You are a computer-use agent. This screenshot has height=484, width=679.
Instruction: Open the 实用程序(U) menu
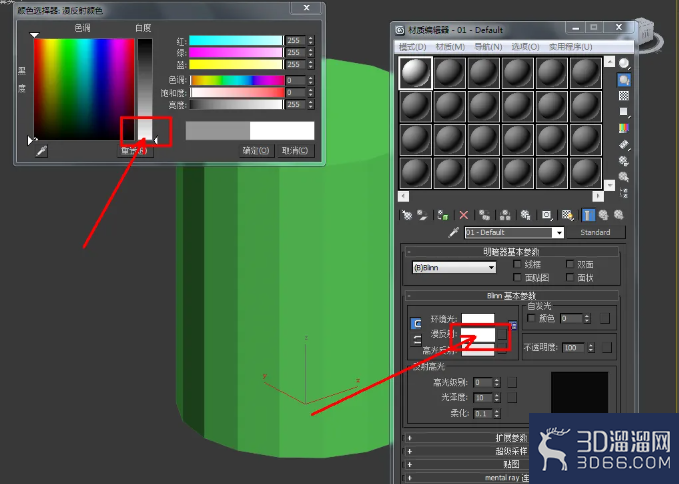point(570,47)
